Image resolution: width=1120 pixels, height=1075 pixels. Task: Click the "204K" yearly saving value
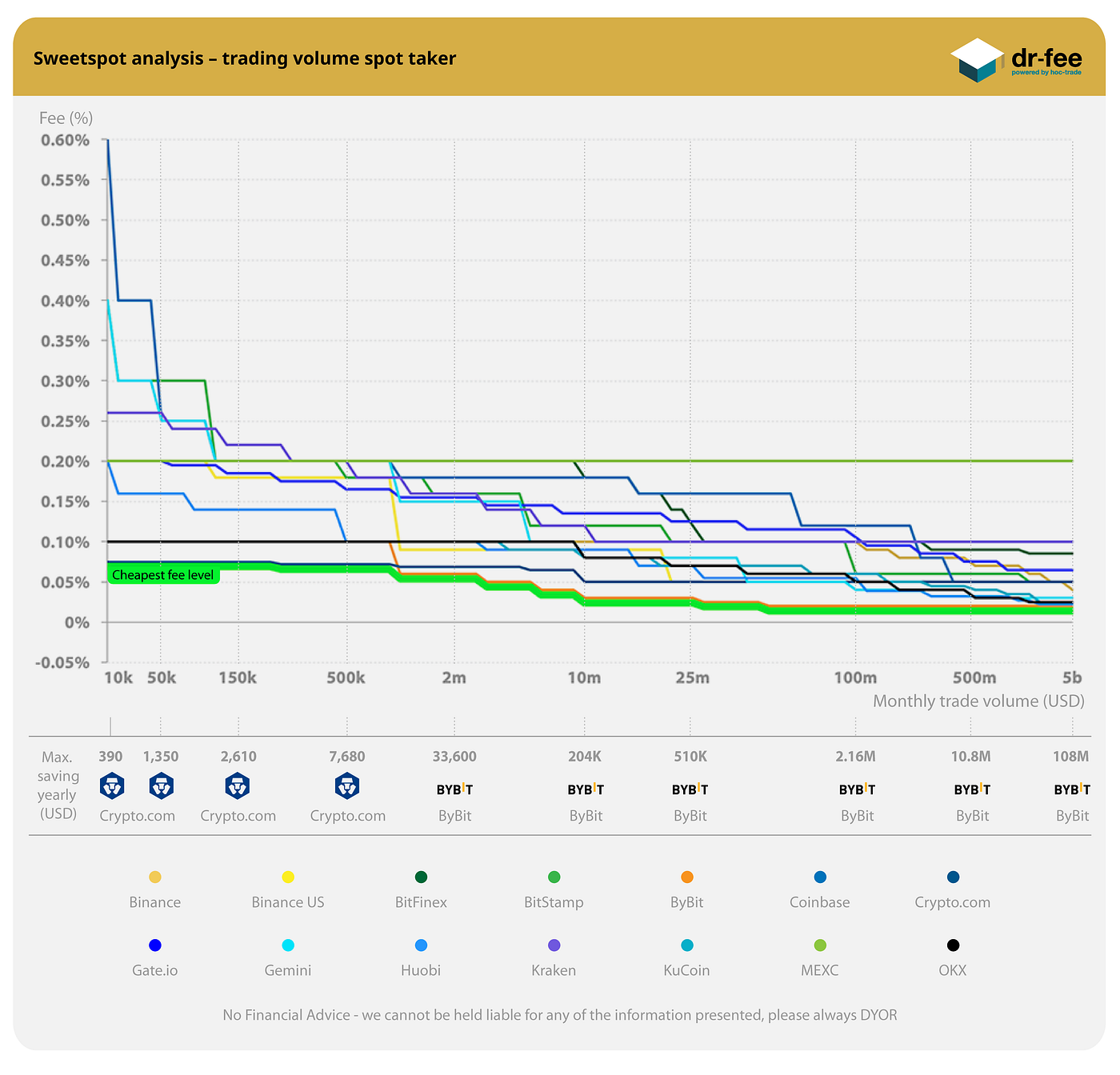pos(585,757)
